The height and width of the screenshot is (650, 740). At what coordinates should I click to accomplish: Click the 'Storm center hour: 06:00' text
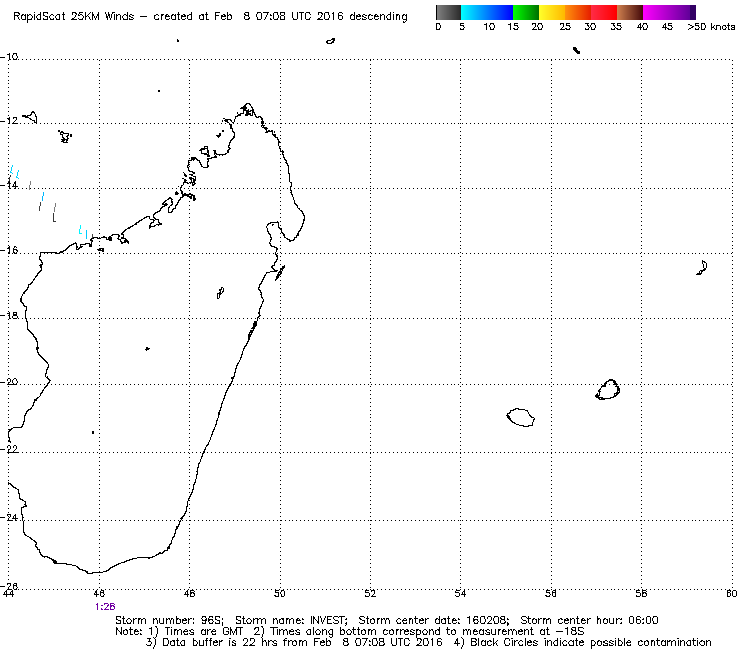coord(589,620)
